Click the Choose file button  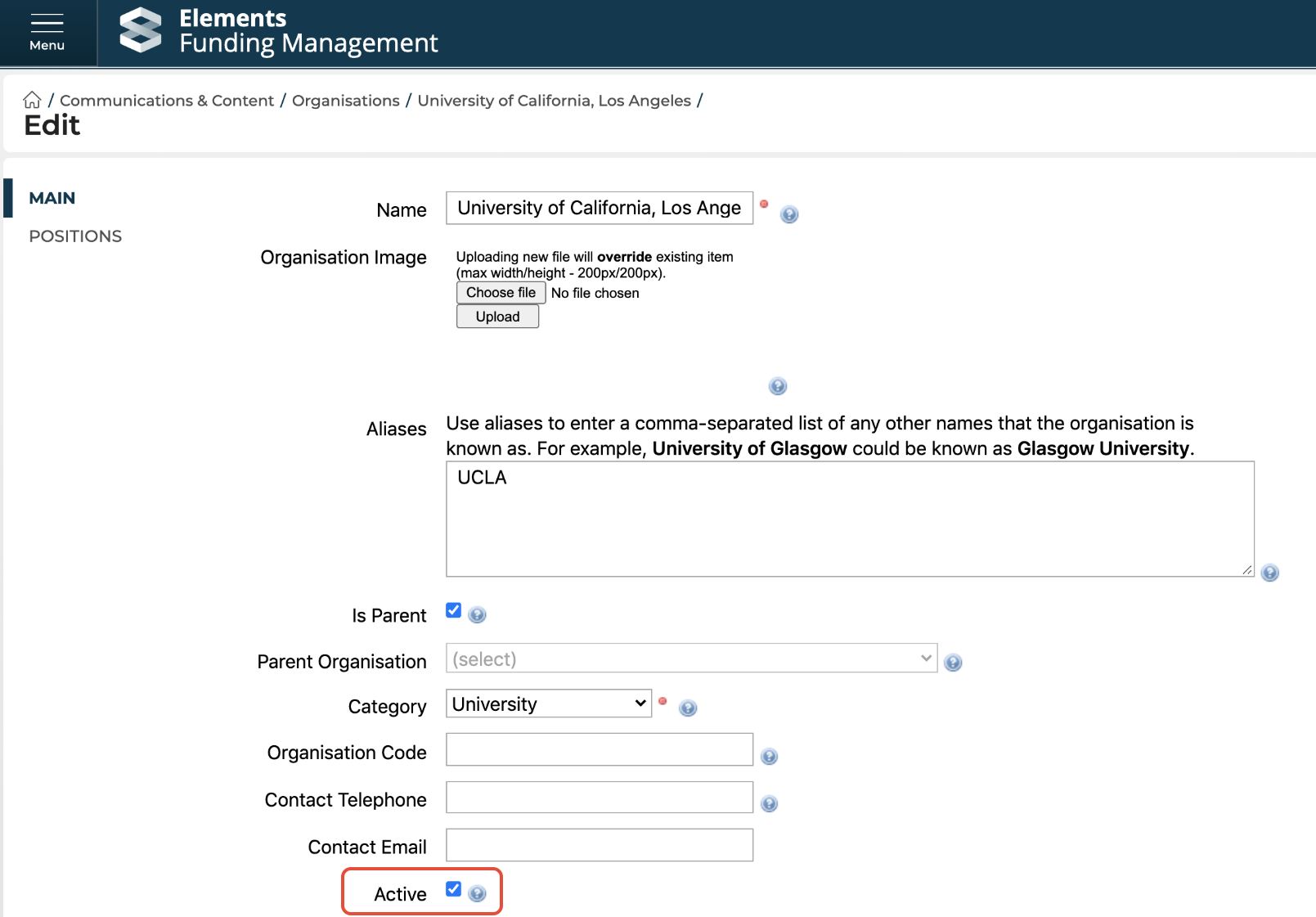501,293
